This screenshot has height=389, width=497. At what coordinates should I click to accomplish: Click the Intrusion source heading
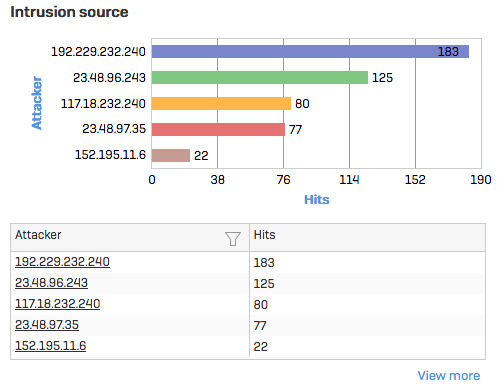[69, 12]
